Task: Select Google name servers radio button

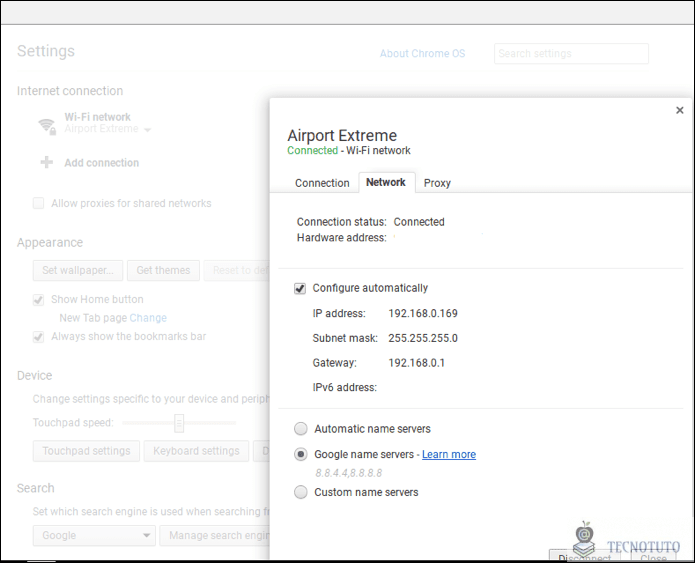Action: (x=301, y=454)
